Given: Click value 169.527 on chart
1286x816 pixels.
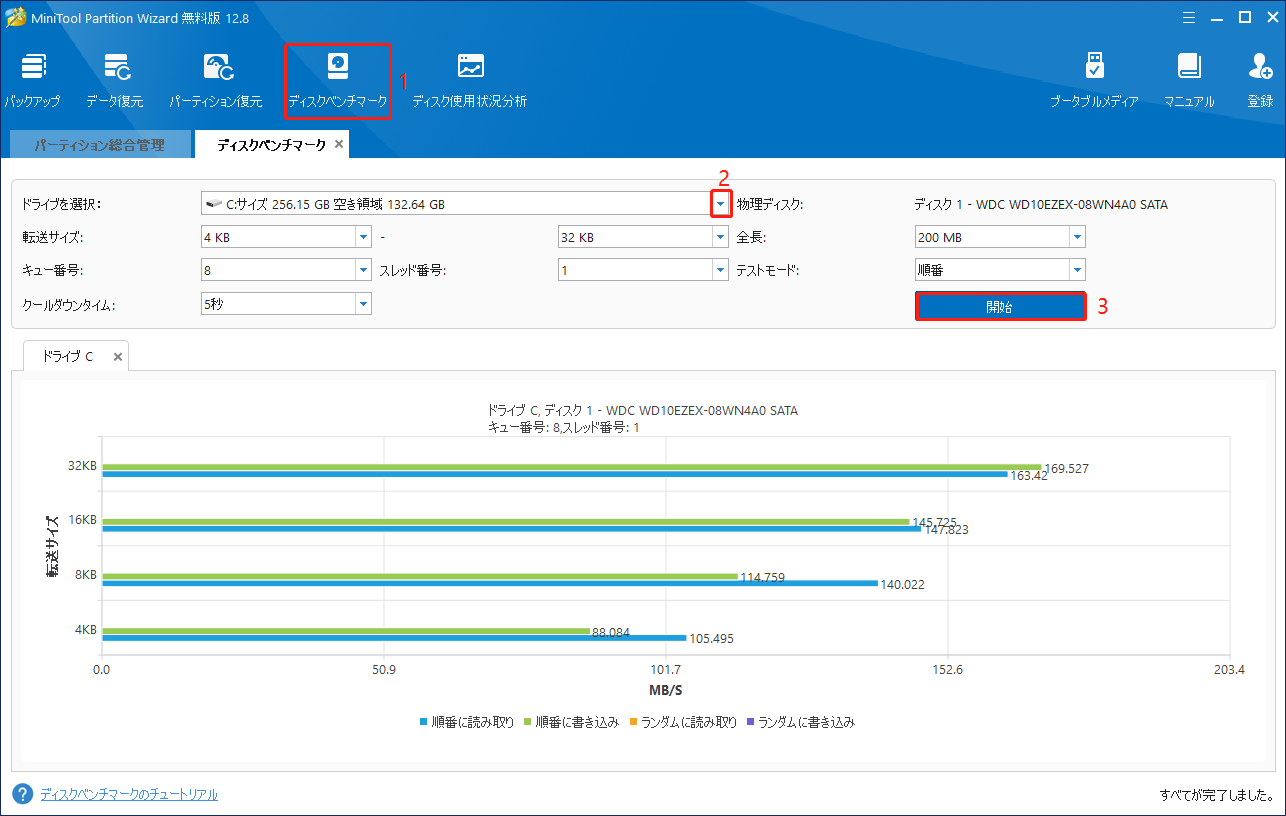Looking at the screenshot, I should pos(1068,468).
